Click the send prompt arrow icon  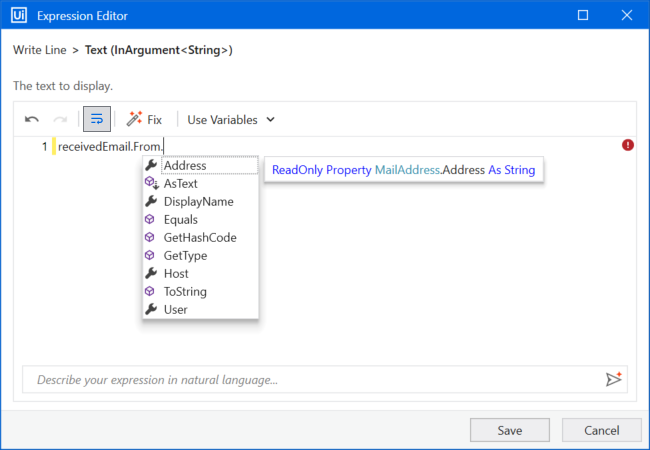click(614, 379)
